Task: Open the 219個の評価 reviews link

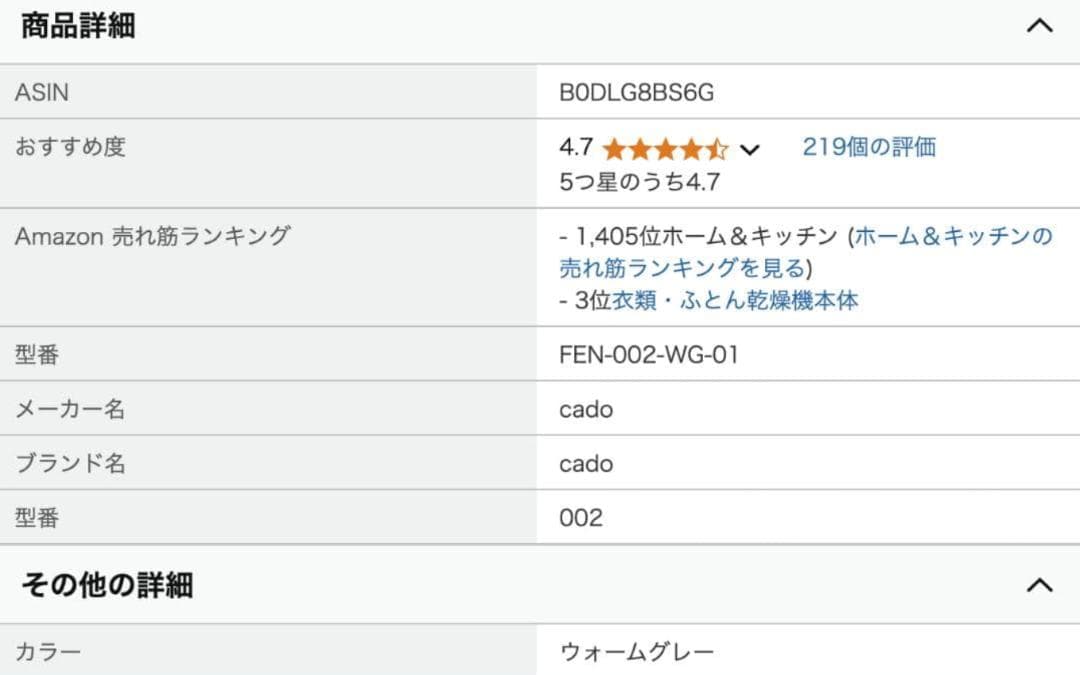Action: click(x=868, y=148)
